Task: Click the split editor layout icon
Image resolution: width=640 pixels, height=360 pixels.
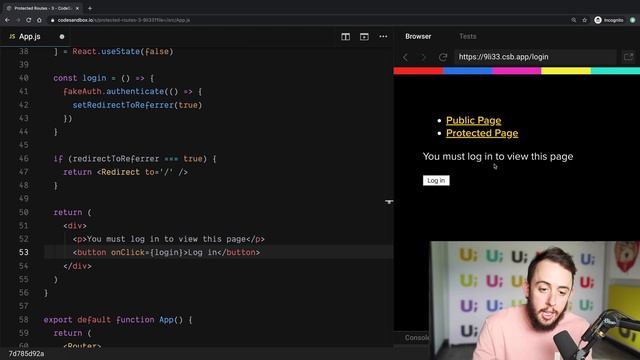Action: point(345,37)
